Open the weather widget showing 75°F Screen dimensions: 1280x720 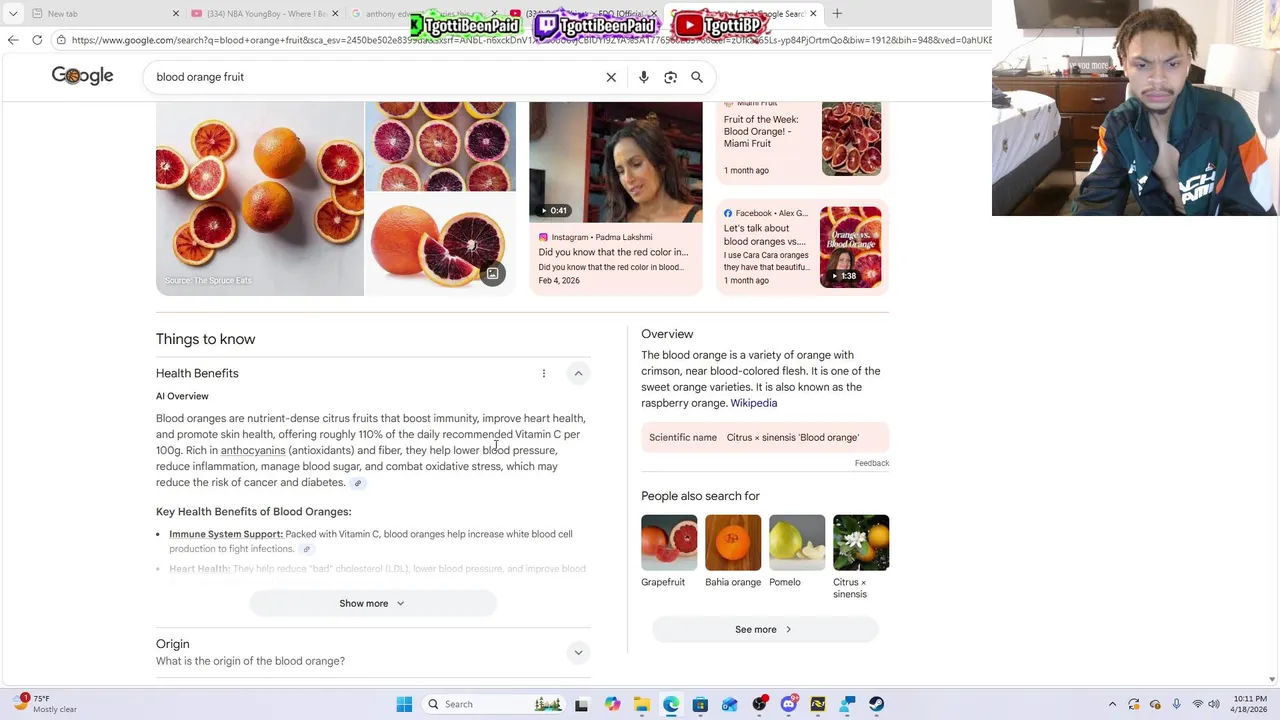tap(45, 704)
